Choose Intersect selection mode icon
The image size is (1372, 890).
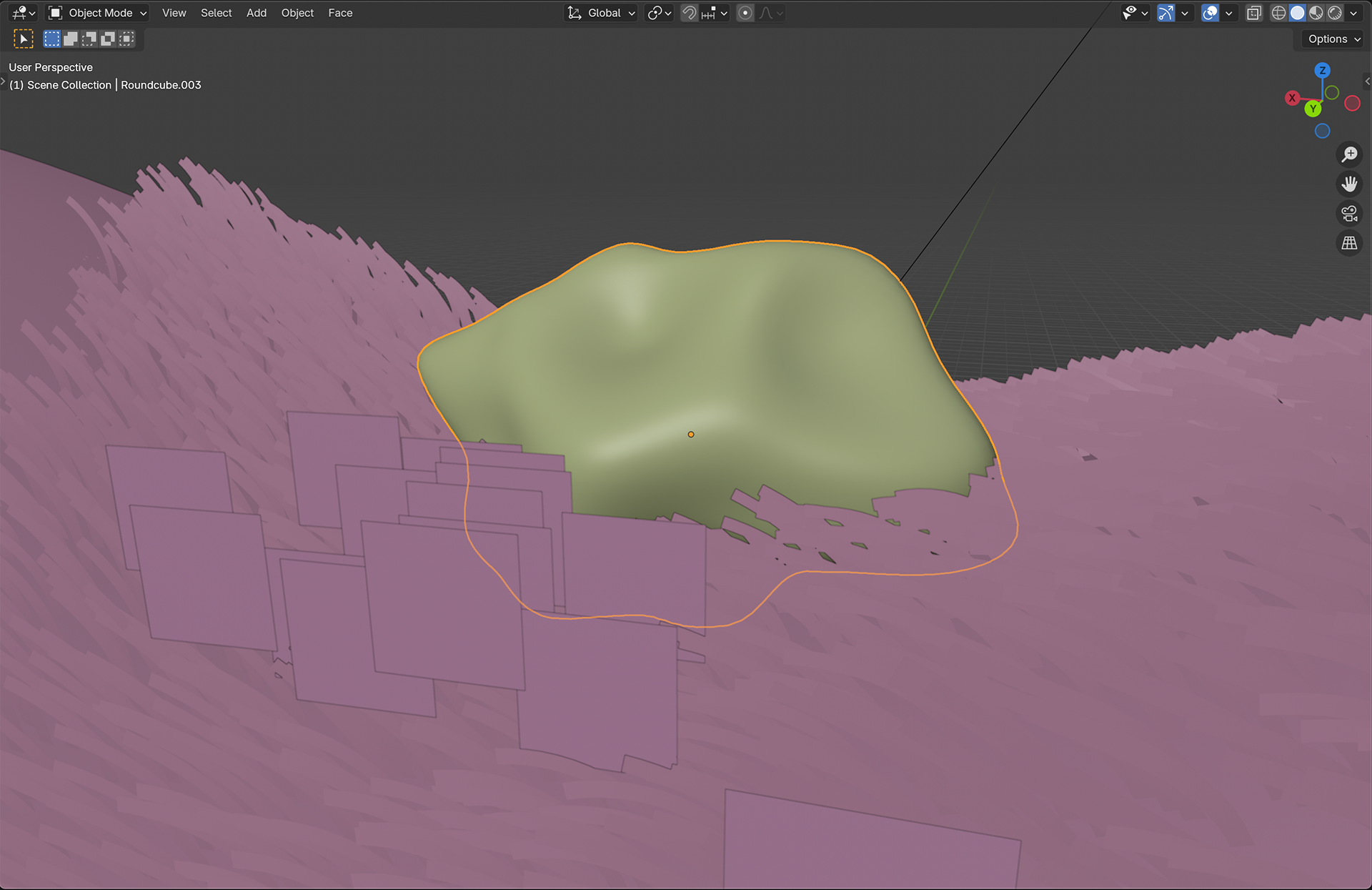[126, 39]
